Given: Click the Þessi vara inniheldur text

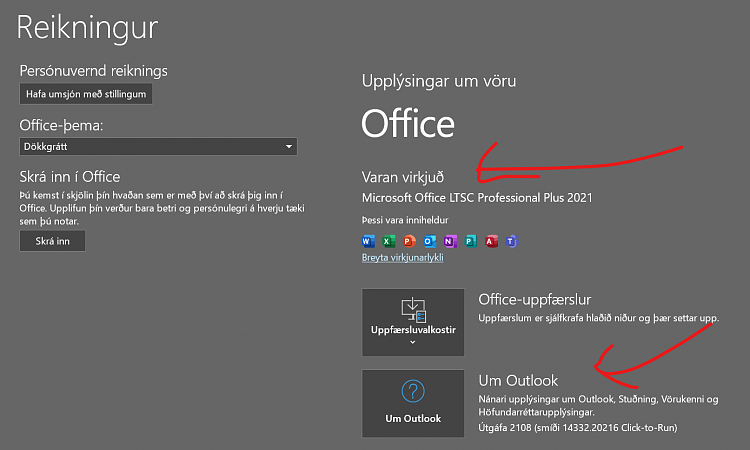Looking at the screenshot, I should pos(405,220).
